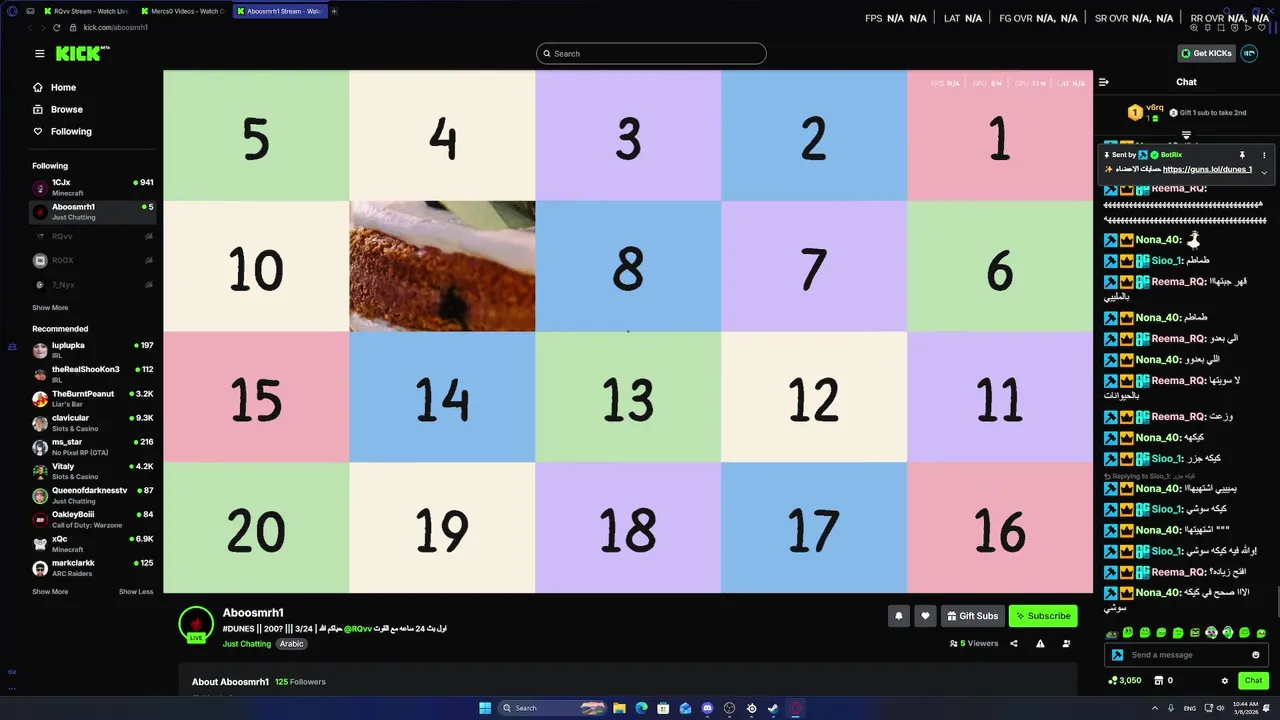Viewport: 1280px width, 720px height.
Task: Click the cake image tile in stream
Action: (442, 266)
